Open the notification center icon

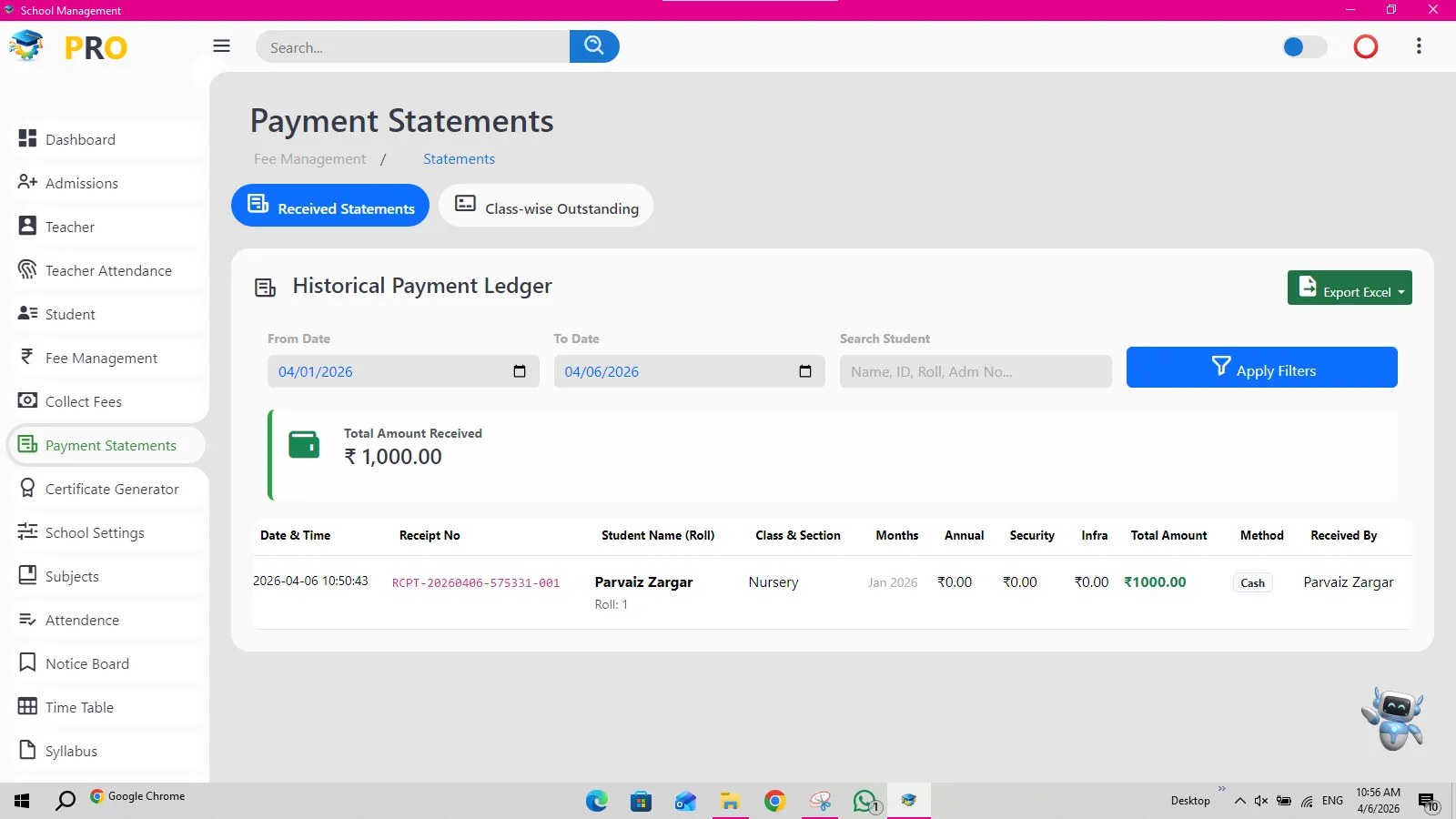click(x=1428, y=802)
